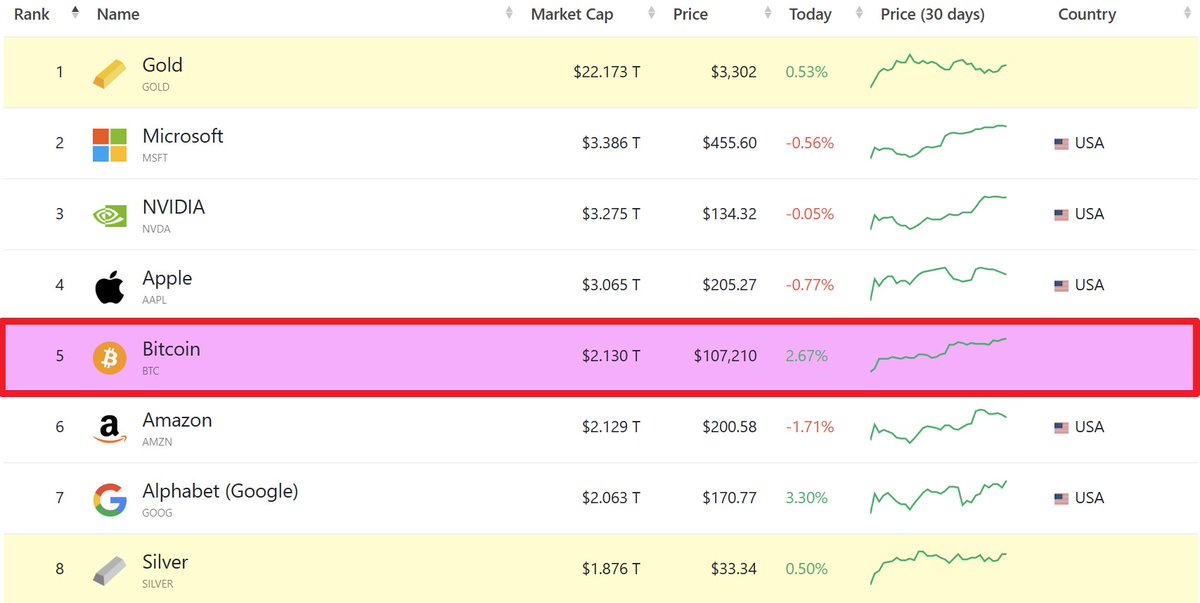This screenshot has height=603, width=1200.
Task: Click Bitcoin price $107,210
Action: 723,356
